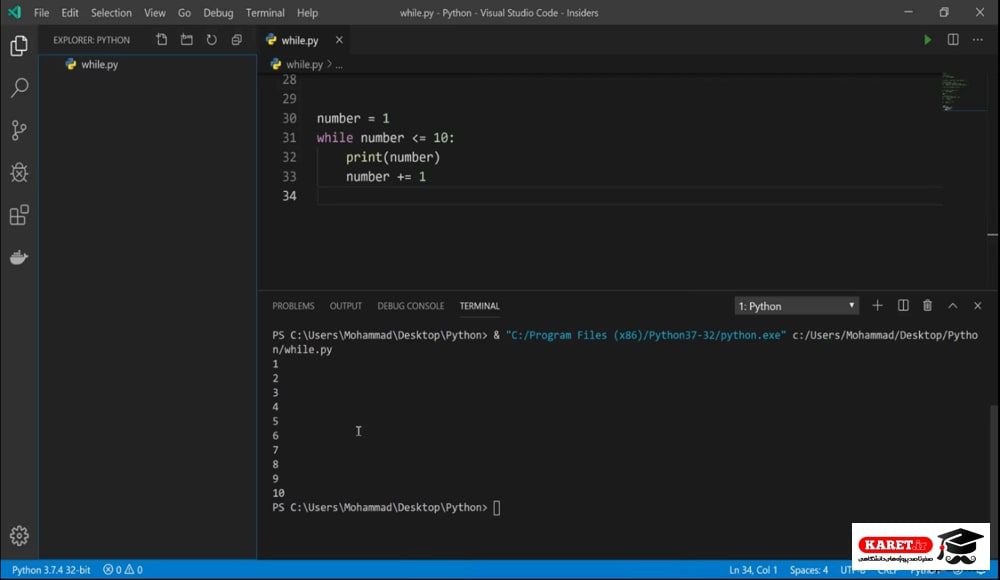Add a new terminal with the plus icon
The width and height of the screenshot is (1000, 580).
point(878,306)
